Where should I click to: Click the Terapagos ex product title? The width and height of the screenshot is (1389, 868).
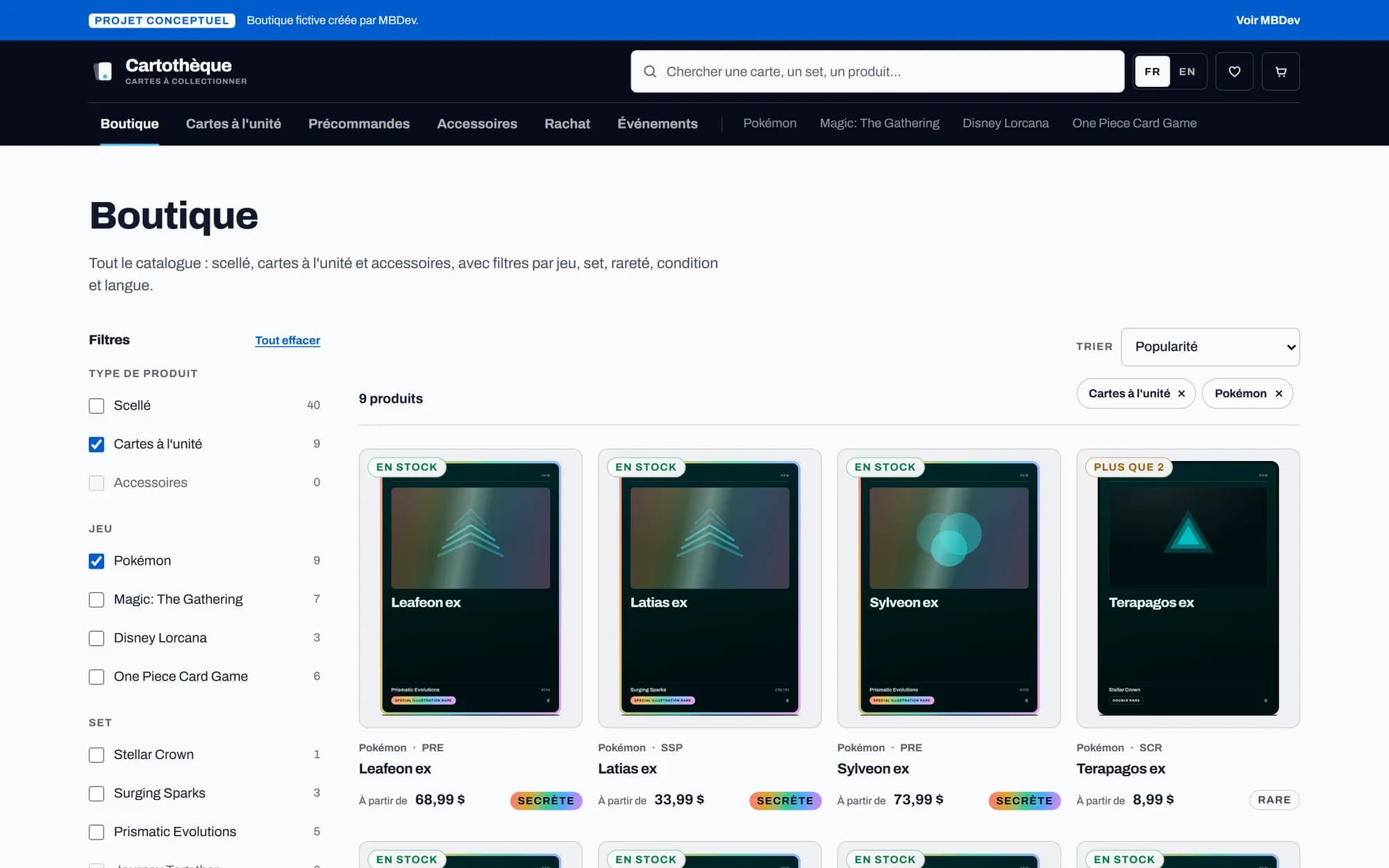click(x=1121, y=769)
